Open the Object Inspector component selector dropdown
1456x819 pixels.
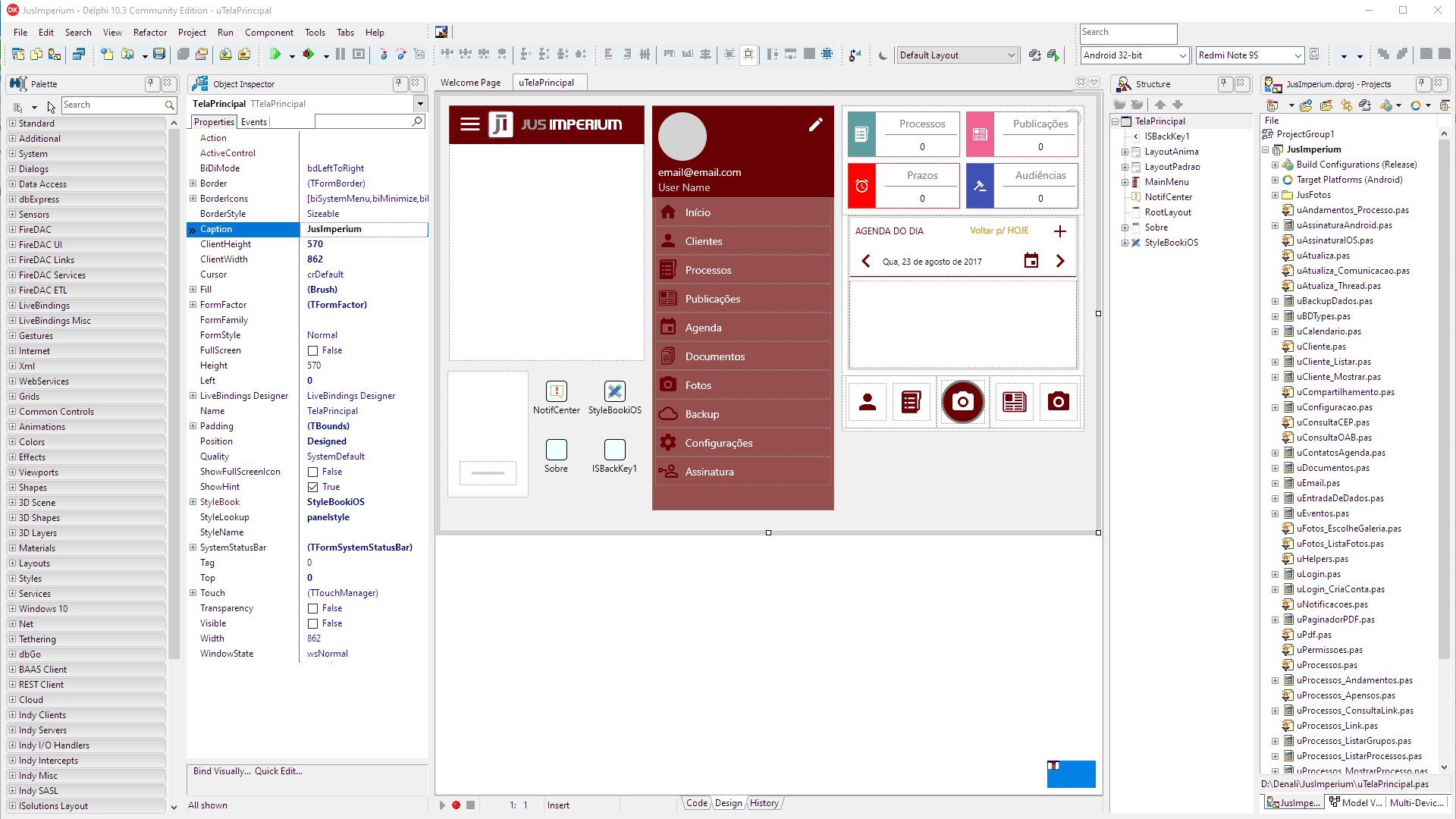(420, 104)
